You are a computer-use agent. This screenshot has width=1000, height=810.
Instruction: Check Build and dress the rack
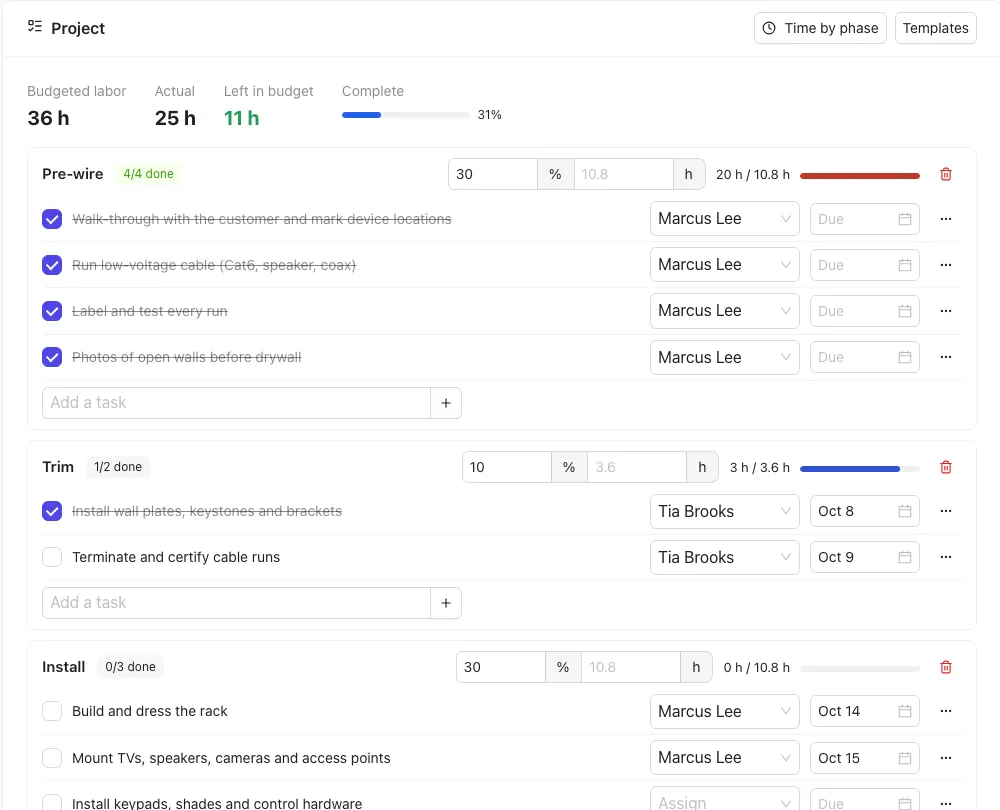pos(52,711)
